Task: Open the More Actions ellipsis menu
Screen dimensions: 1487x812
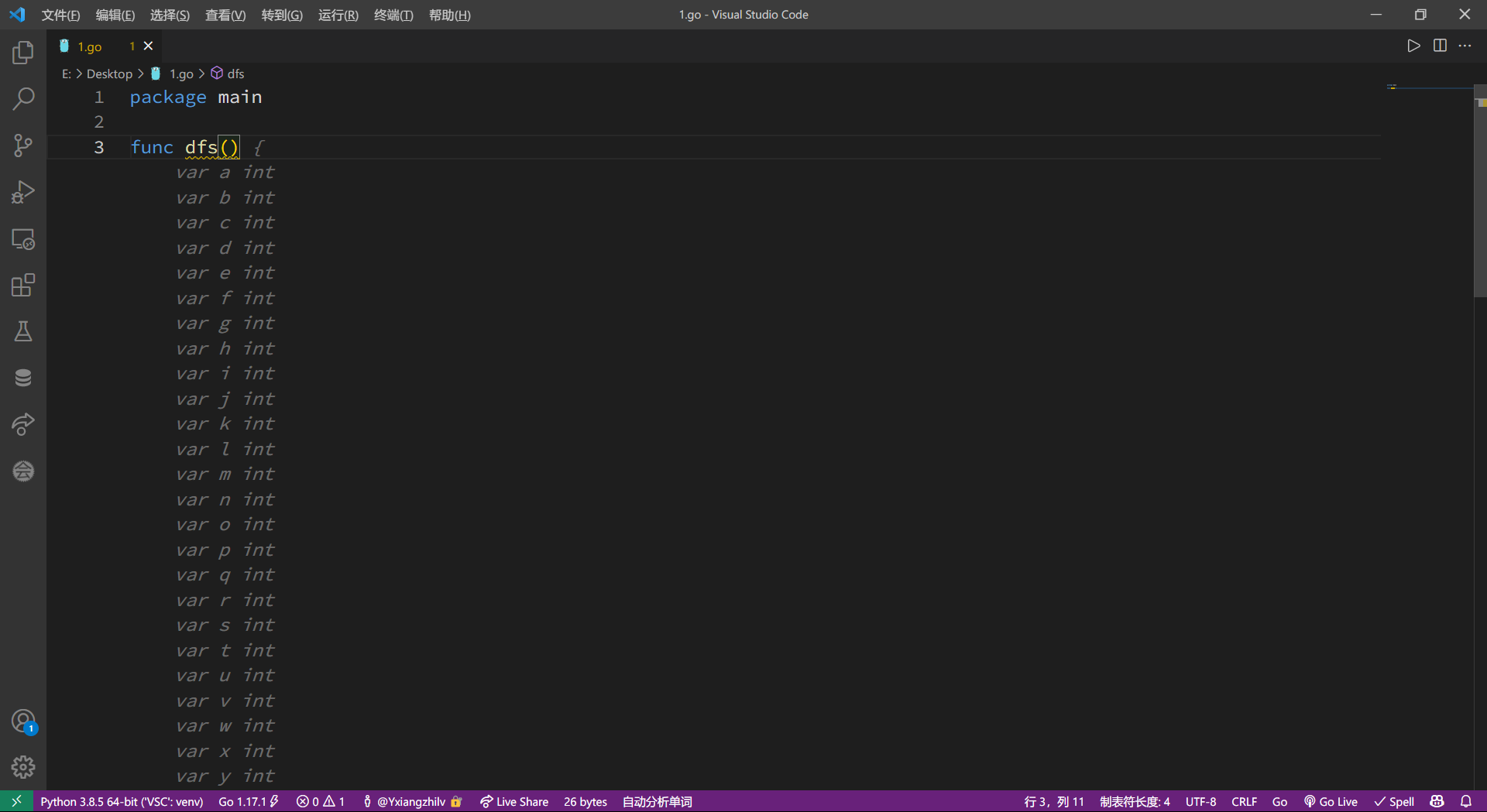Action: (x=1465, y=46)
